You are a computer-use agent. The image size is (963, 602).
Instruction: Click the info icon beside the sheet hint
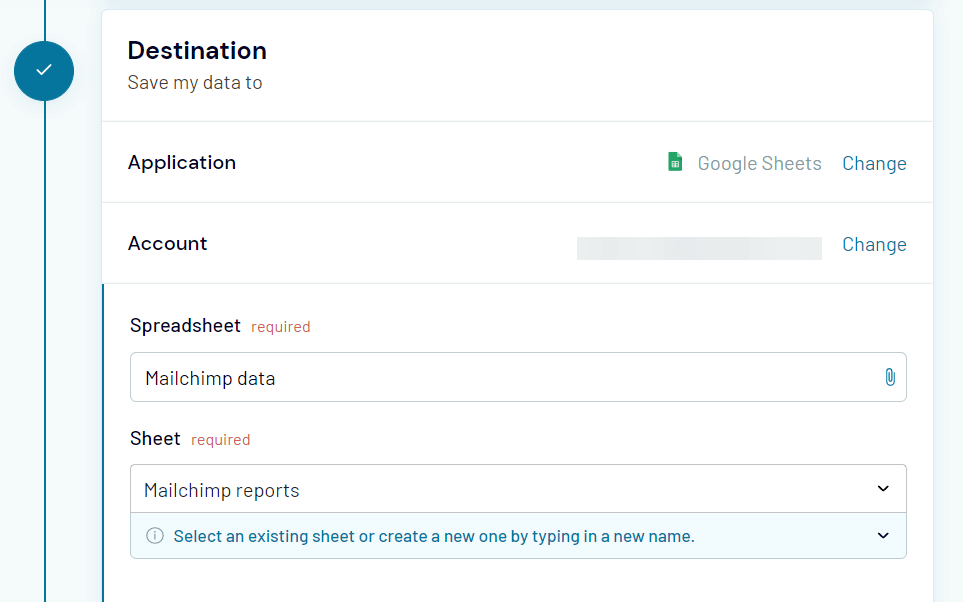coord(155,536)
